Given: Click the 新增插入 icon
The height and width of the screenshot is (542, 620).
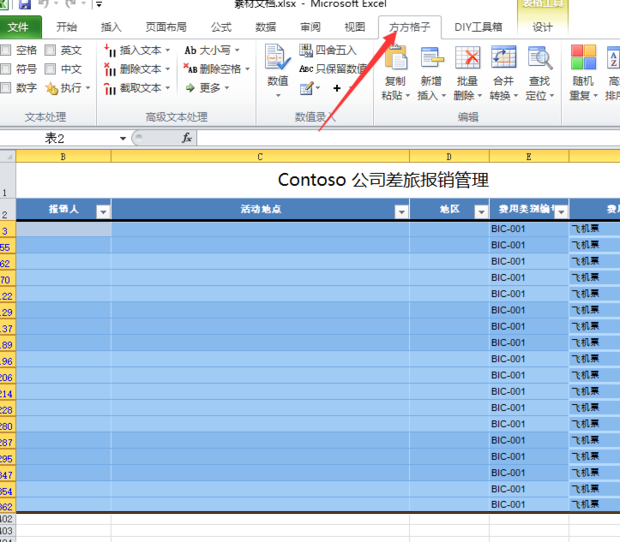Looking at the screenshot, I should click(x=431, y=58).
